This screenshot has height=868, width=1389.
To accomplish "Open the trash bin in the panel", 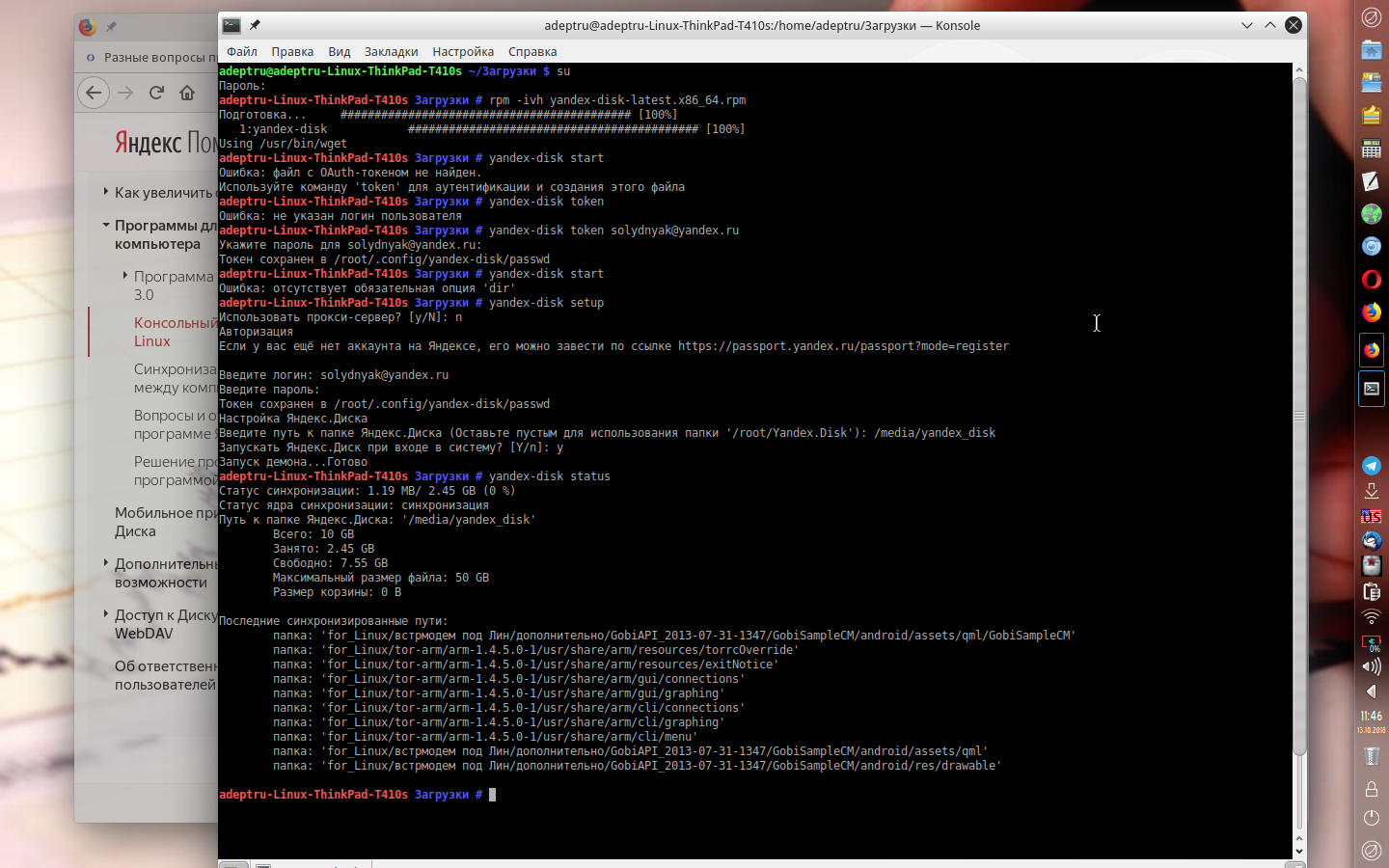I will [x=1371, y=756].
